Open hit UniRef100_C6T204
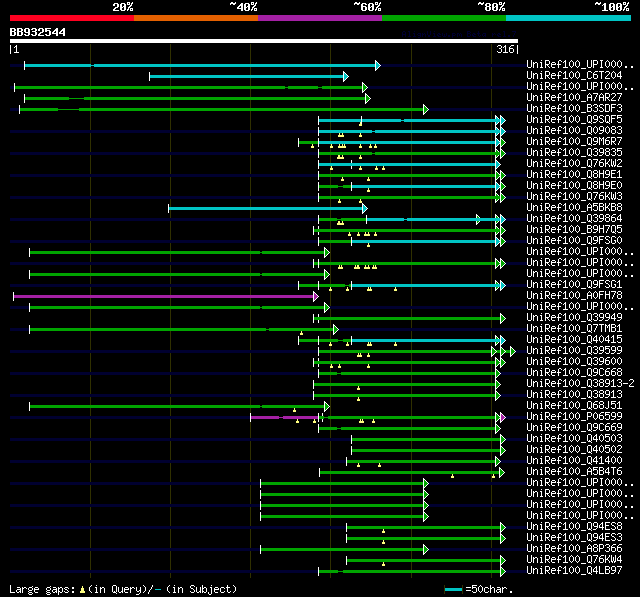Screen dimensions: 640x597 tap(574, 75)
